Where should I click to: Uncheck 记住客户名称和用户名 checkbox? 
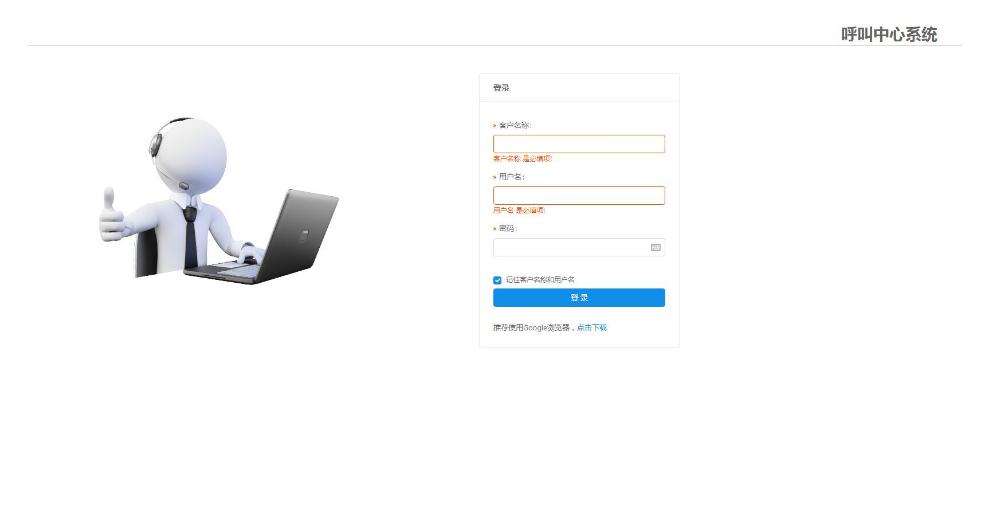point(497,280)
